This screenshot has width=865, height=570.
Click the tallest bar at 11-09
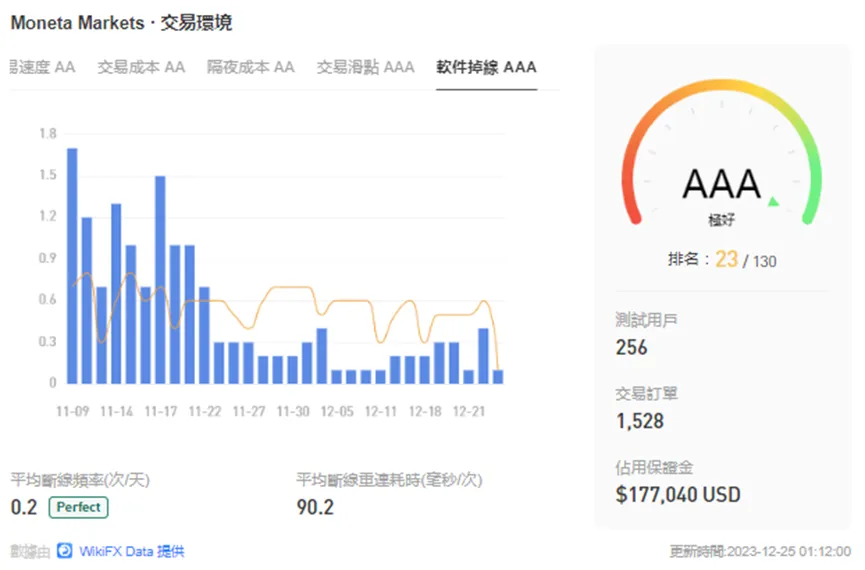click(72, 266)
